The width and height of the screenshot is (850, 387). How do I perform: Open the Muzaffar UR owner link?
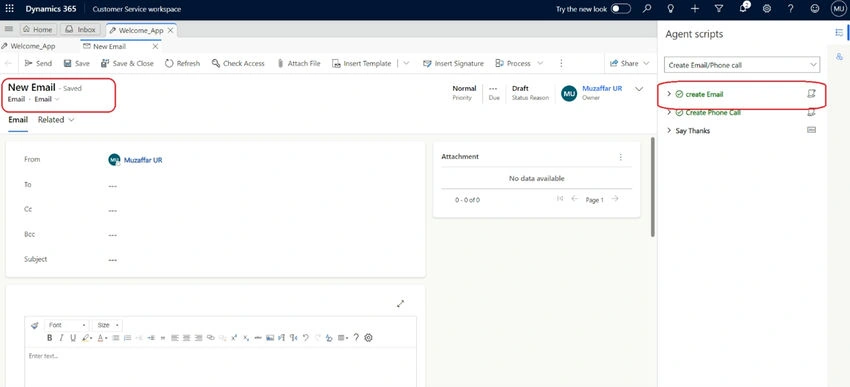point(602,88)
